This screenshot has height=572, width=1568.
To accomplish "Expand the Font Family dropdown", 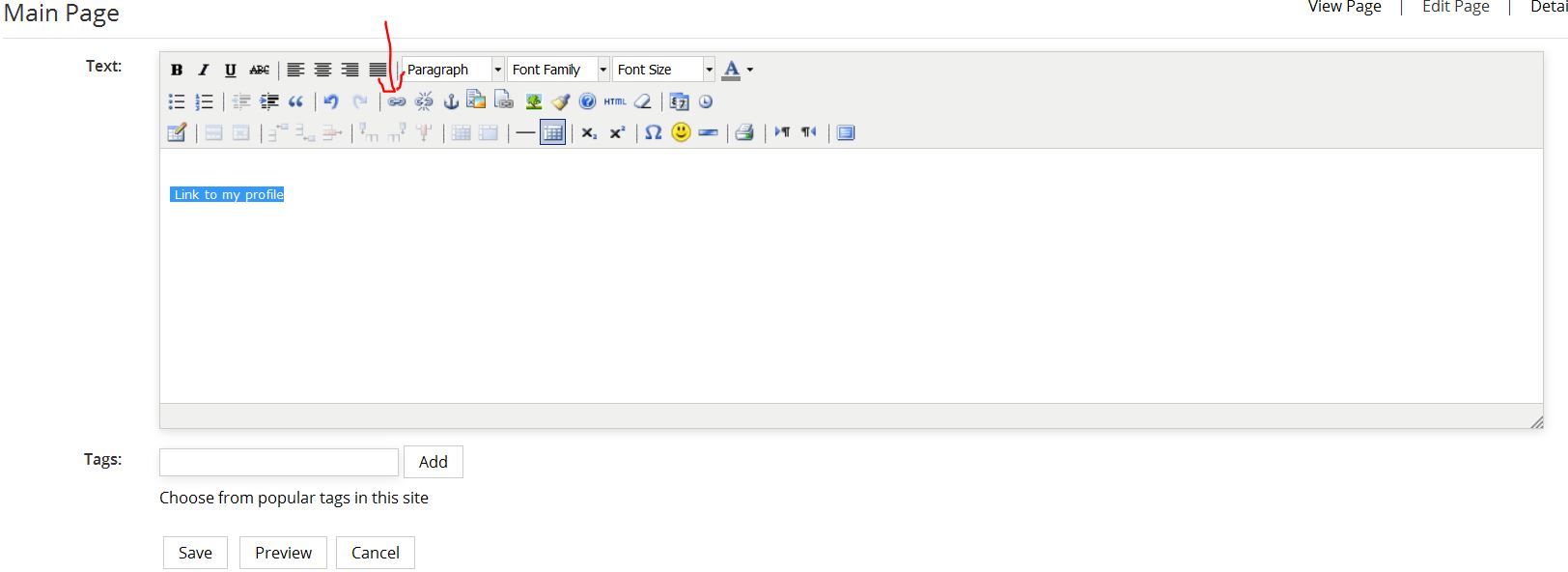I will pyautogui.click(x=559, y=70).
